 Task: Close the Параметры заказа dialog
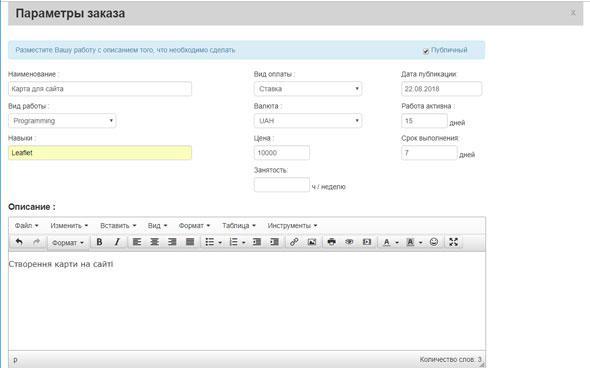[x=573, y=13]
